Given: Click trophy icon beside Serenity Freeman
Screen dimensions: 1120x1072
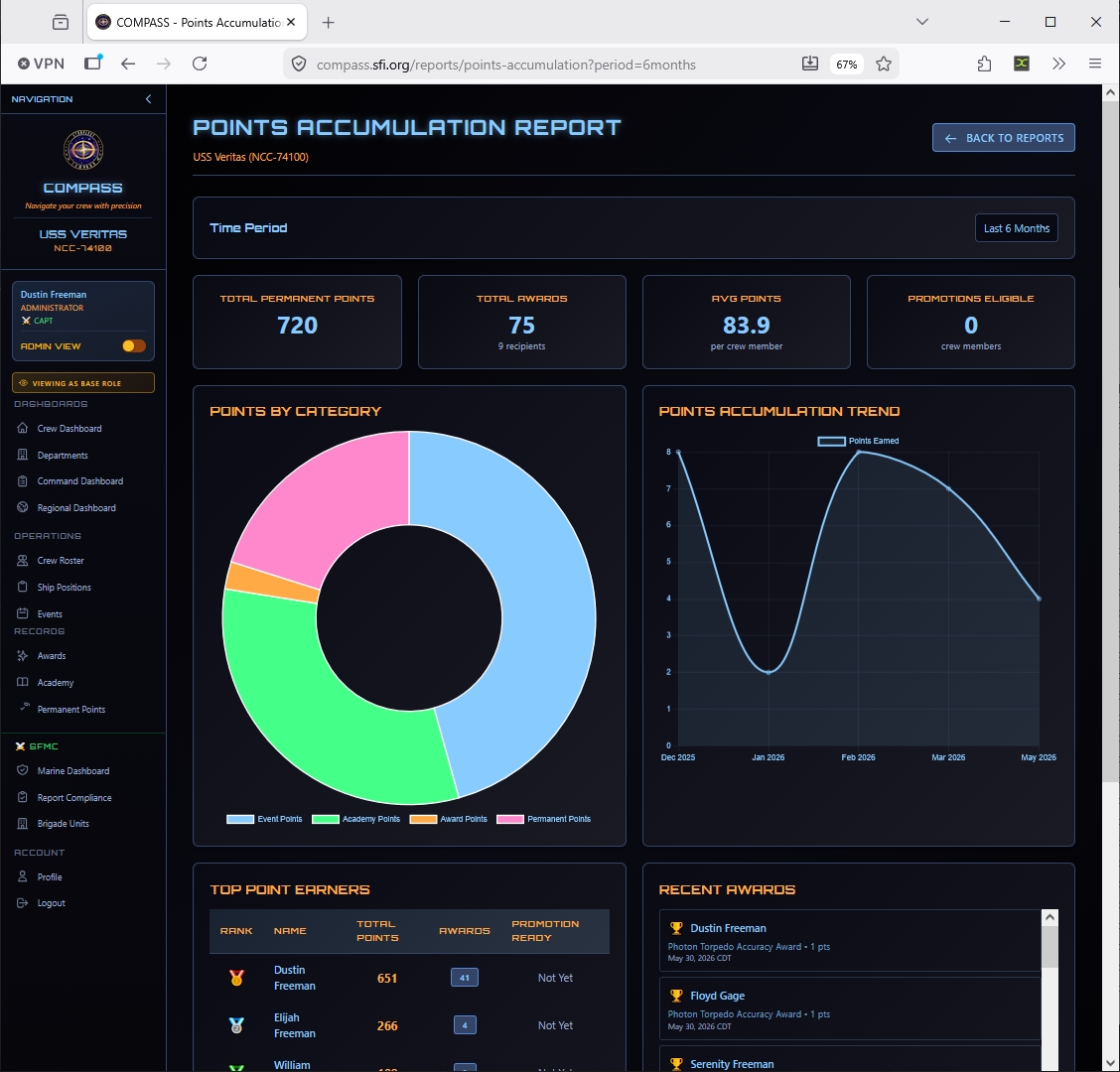Looking at the screenshot, I should (x=676, y=1064).
